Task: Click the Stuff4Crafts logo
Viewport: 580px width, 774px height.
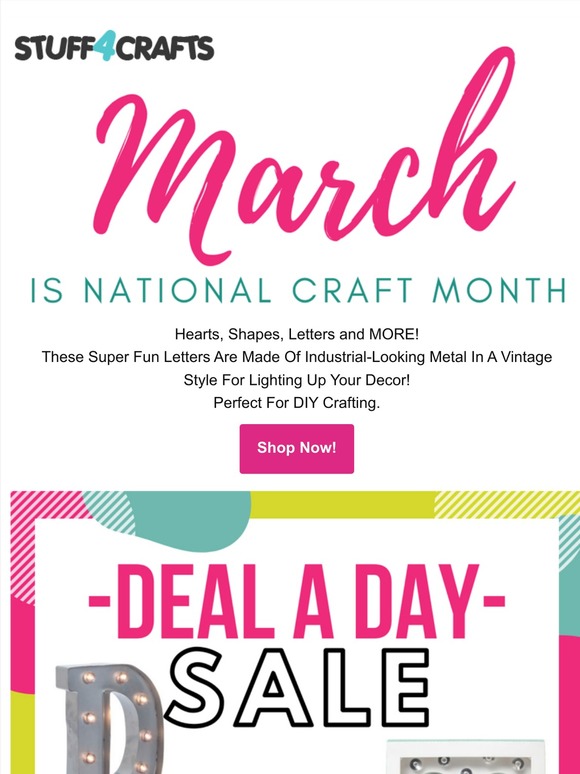Action: tap(114, 46)
